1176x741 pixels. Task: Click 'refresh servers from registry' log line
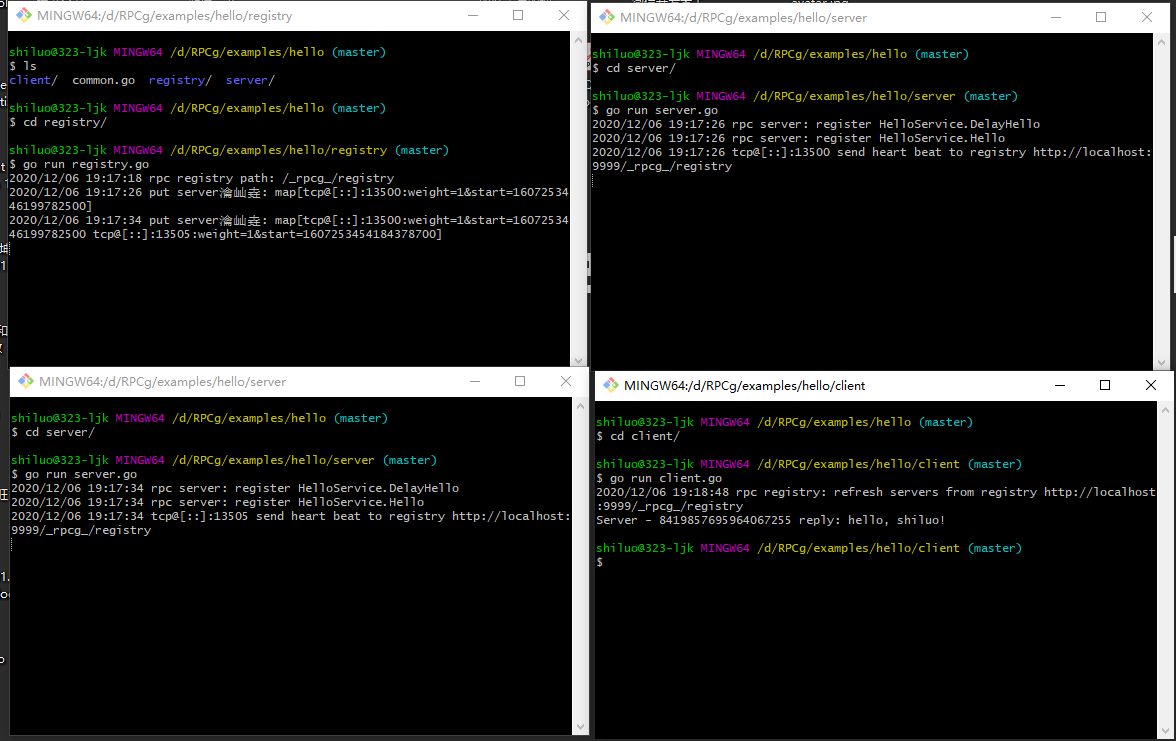(x=876, y=500)
